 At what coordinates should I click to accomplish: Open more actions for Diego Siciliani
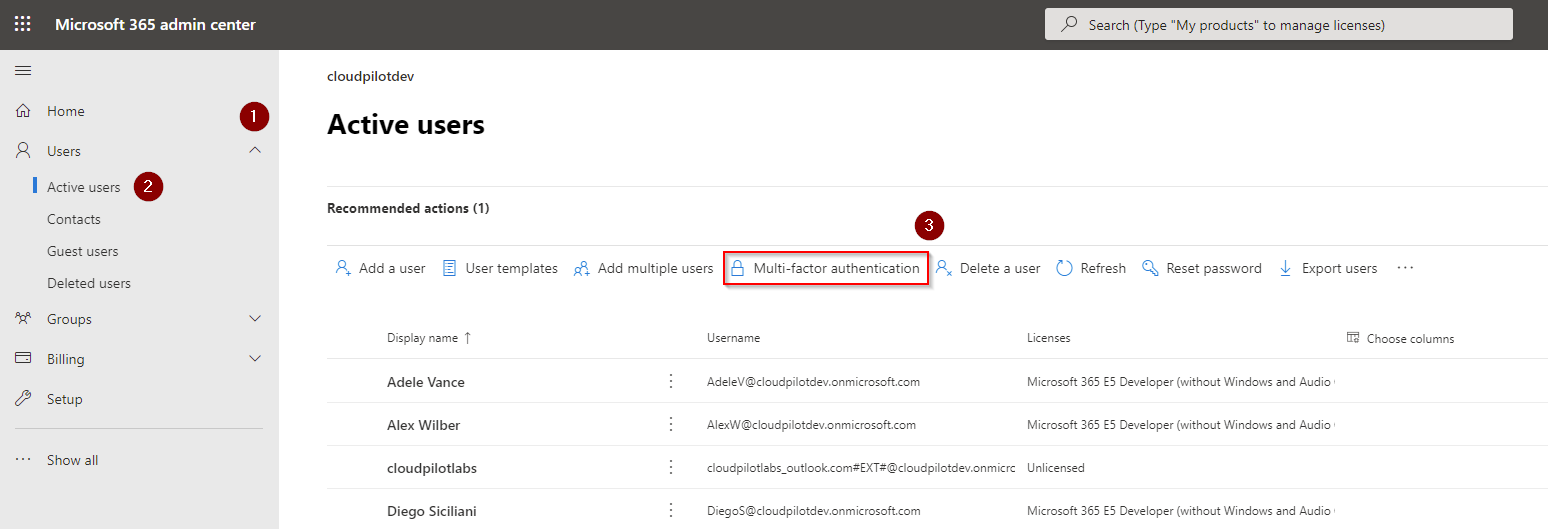point(671,510)
